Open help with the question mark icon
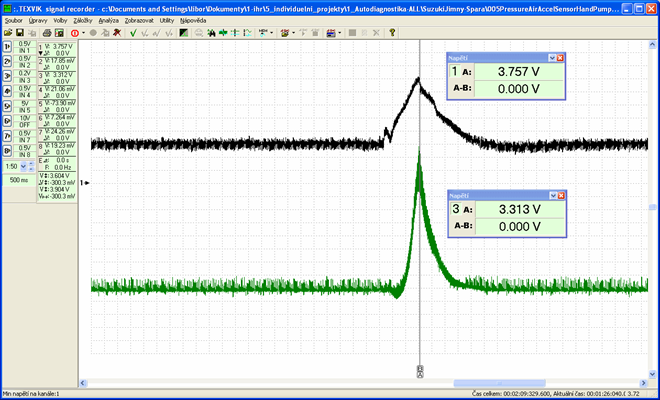660x400 pixels. pyautogui.click(x=392, y=33)
